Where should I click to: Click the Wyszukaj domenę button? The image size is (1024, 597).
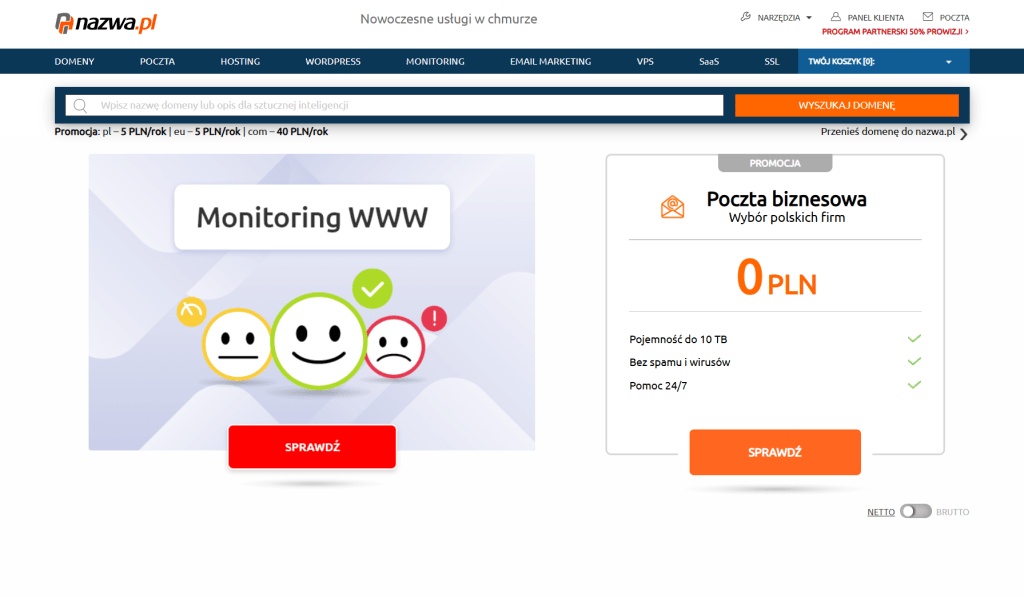click(846, 105)
